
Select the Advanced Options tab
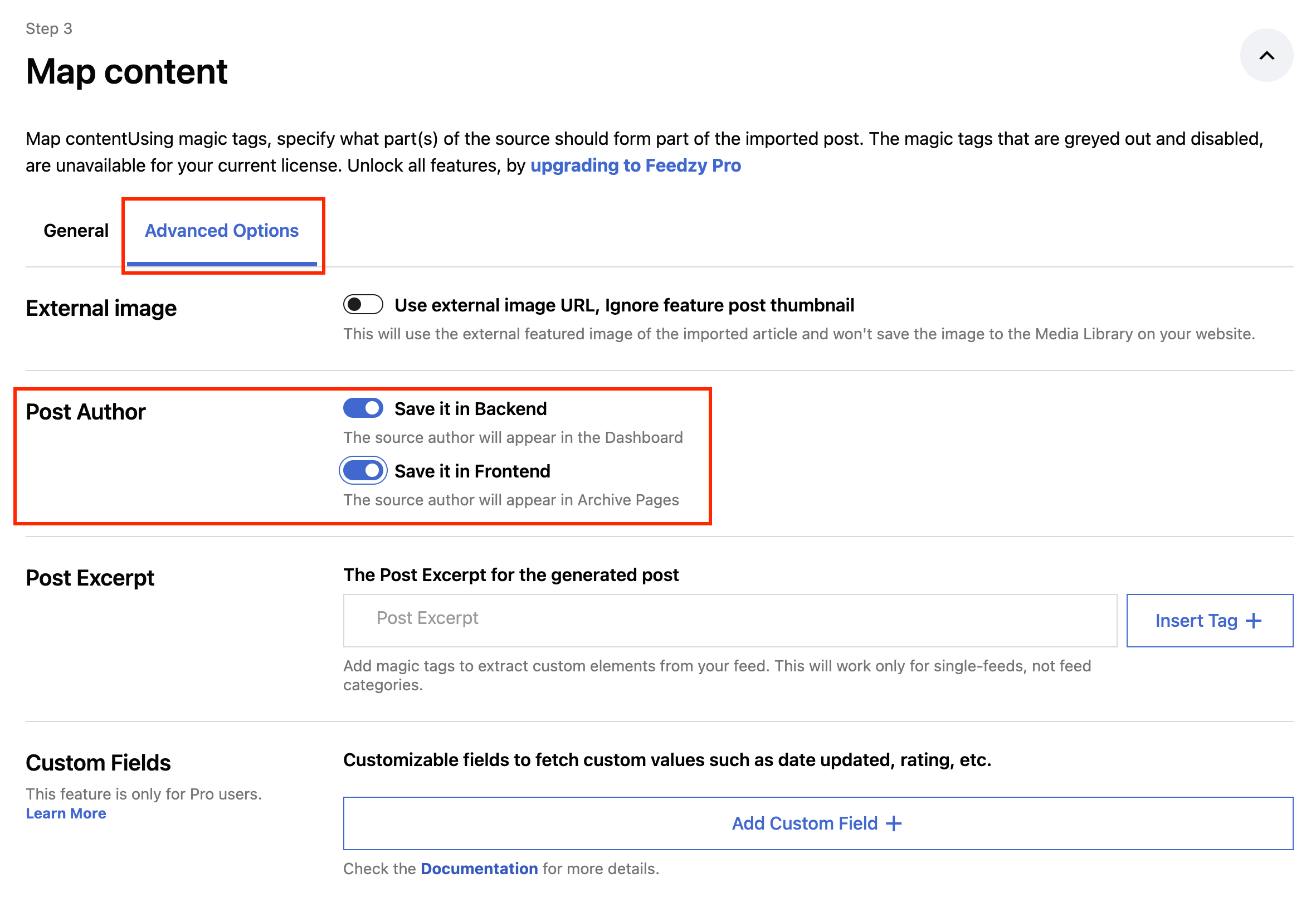[x=221, y=231]
